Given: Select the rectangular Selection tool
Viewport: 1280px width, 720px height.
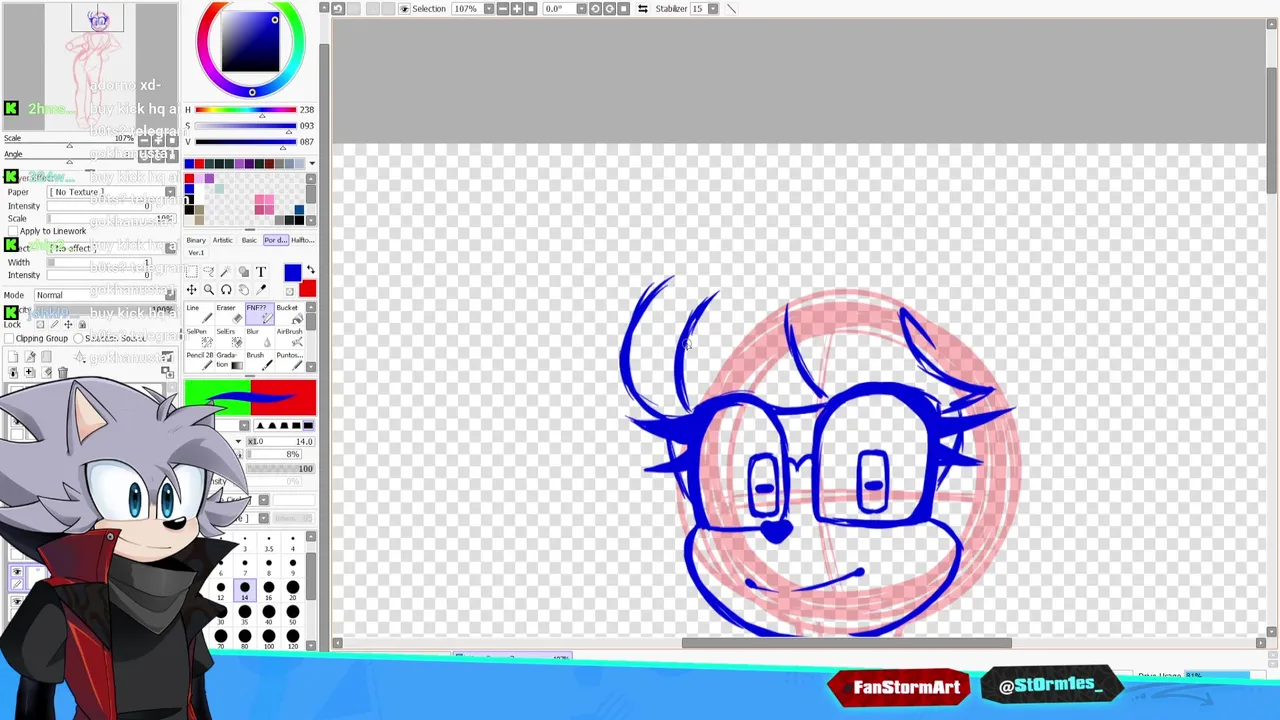Looking at the screenshot, I should 191,271.
